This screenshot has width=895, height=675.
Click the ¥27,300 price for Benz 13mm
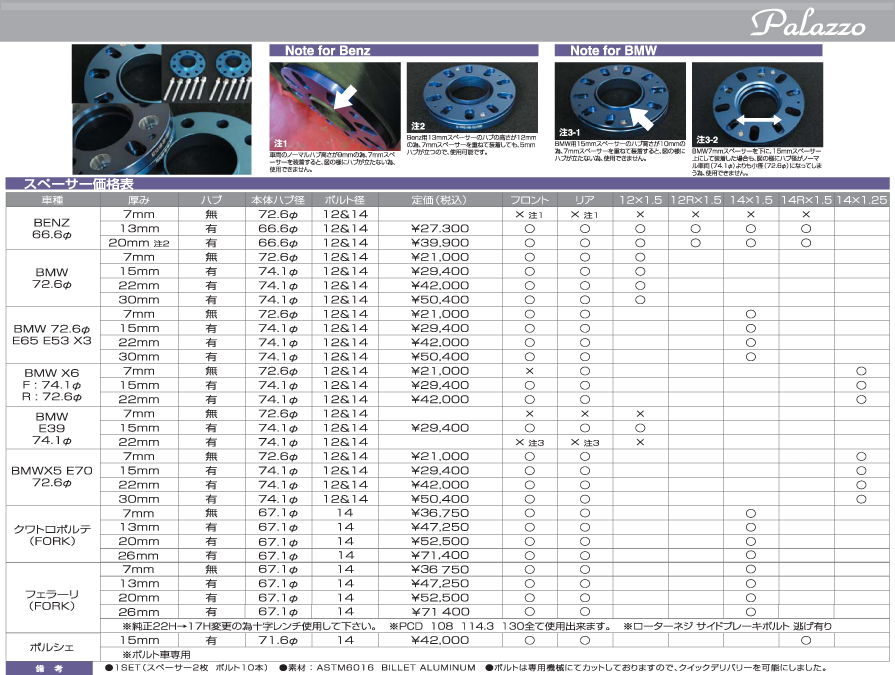440,228
